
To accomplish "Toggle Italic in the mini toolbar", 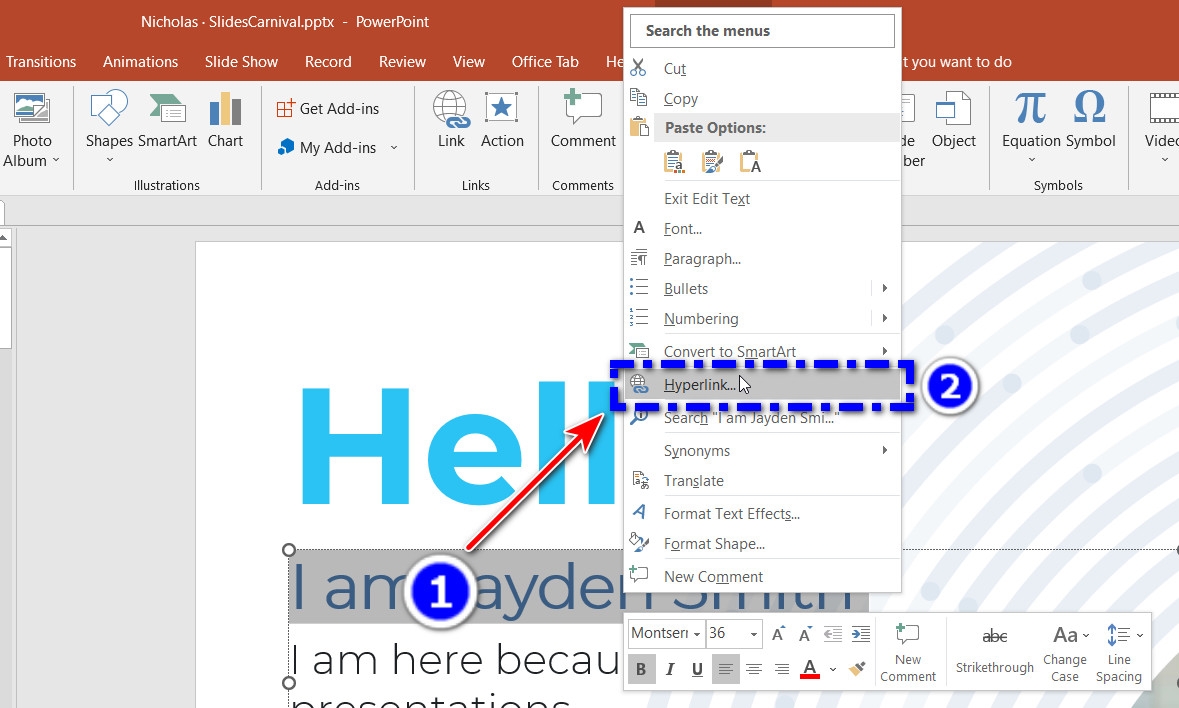I will [x=669, y=669].
